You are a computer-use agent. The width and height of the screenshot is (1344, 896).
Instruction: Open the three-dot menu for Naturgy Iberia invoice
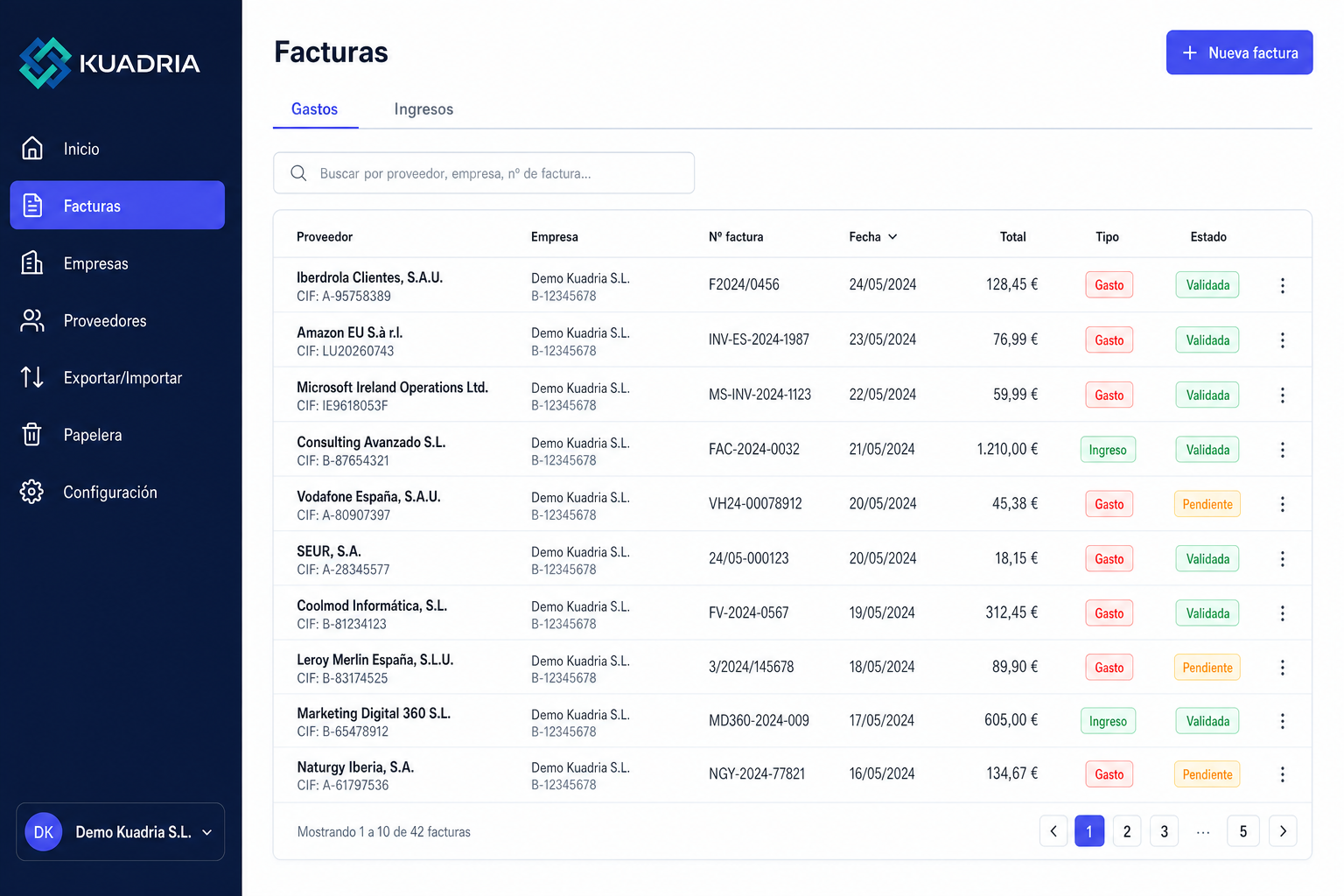[1283, 774]
